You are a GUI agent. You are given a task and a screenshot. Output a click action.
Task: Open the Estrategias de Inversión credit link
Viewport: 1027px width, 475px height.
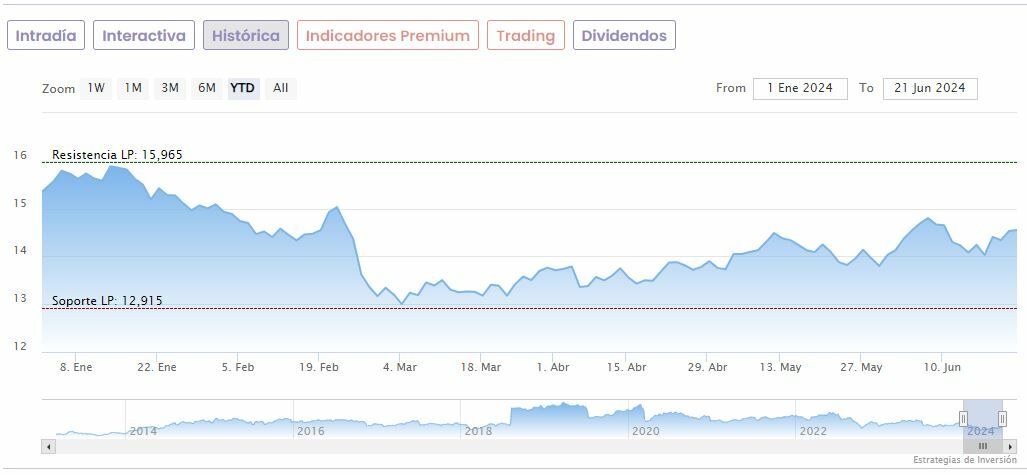pos(965,460)
